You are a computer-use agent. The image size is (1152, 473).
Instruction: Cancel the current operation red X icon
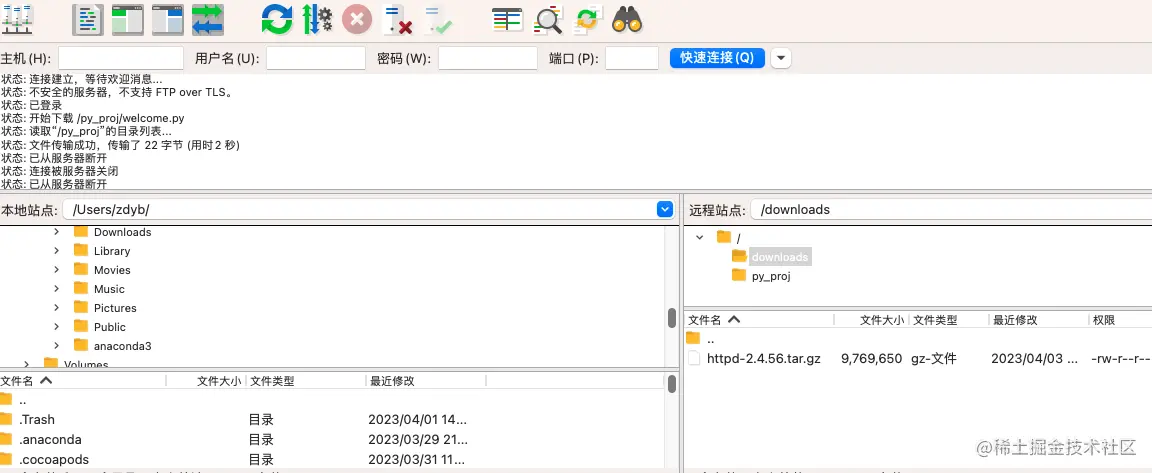tap(357, 20)
